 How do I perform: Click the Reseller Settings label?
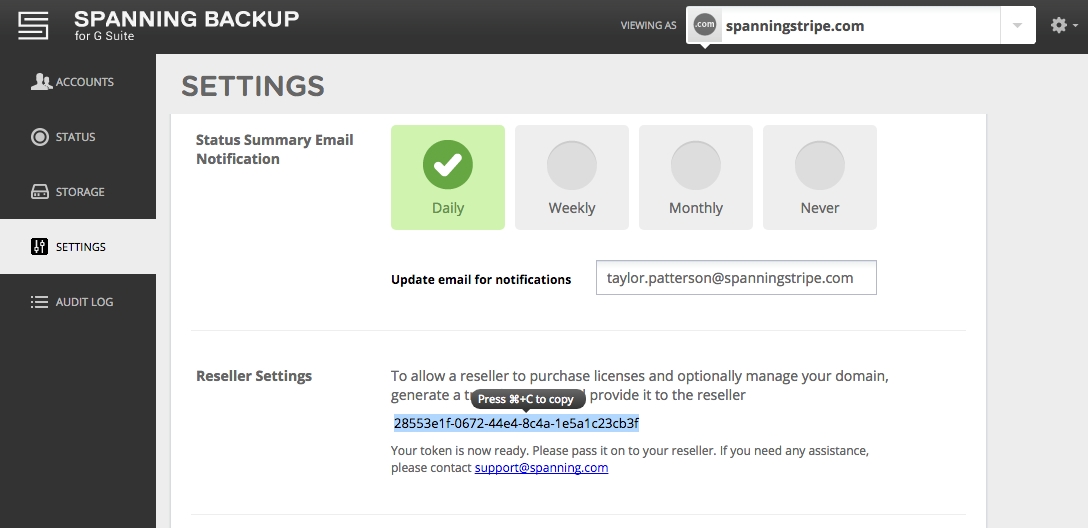(x=254, y=376)
